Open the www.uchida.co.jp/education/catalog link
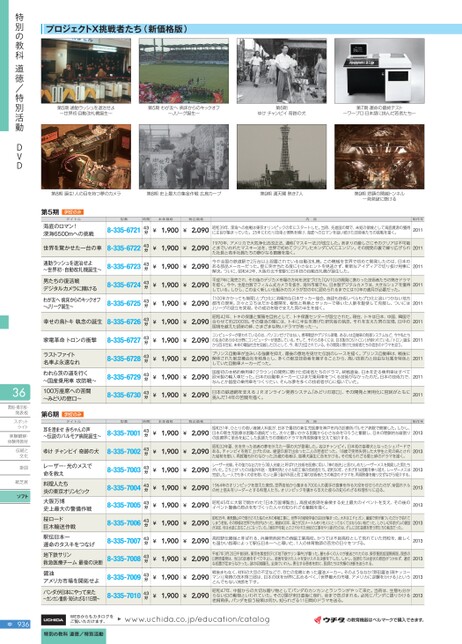462x644 pixels. tap(197, 619)
